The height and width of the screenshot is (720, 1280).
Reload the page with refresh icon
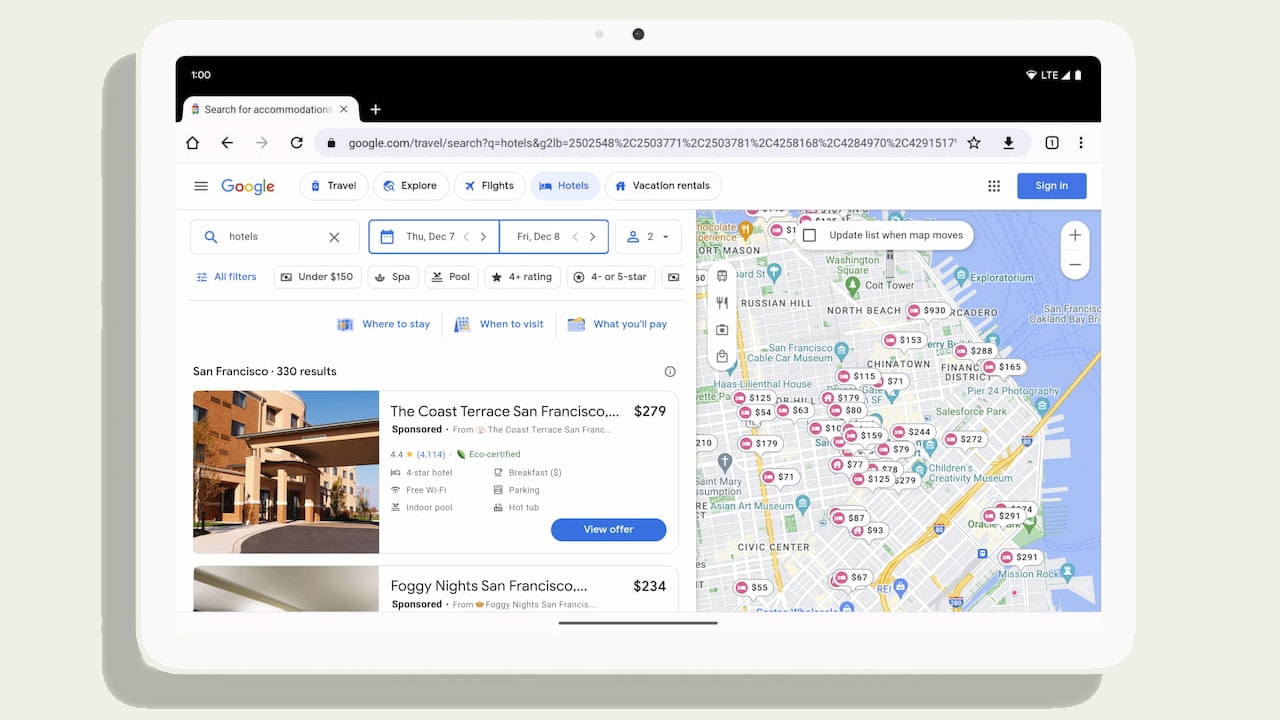coord(296,143)
